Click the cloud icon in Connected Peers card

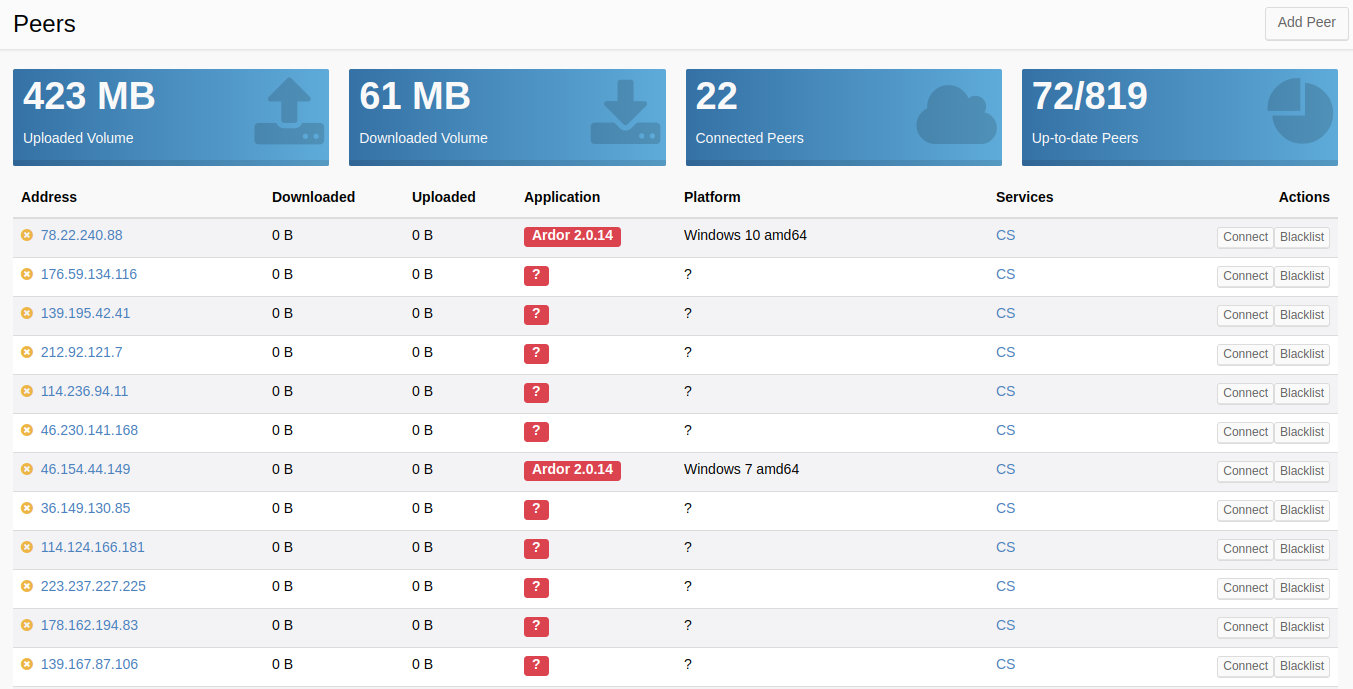coord(956,115)
